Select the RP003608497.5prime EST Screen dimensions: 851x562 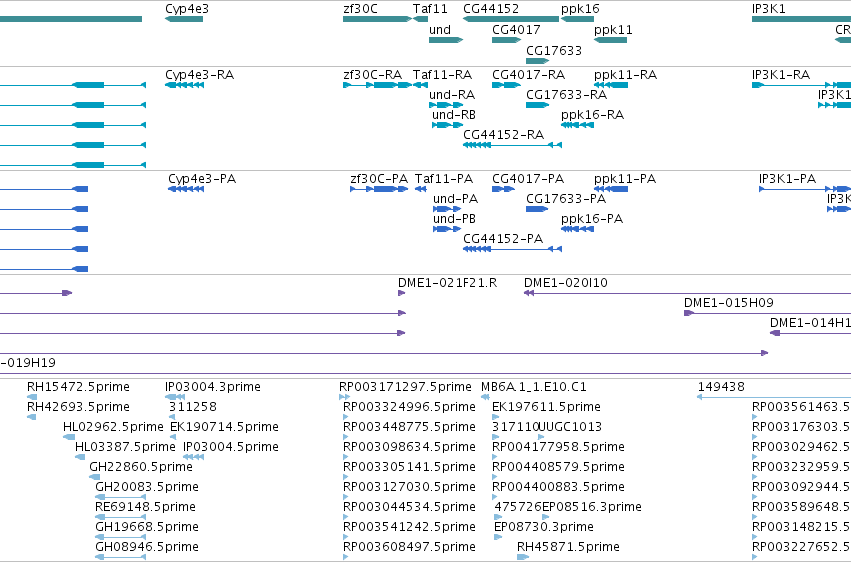point(346,557)
